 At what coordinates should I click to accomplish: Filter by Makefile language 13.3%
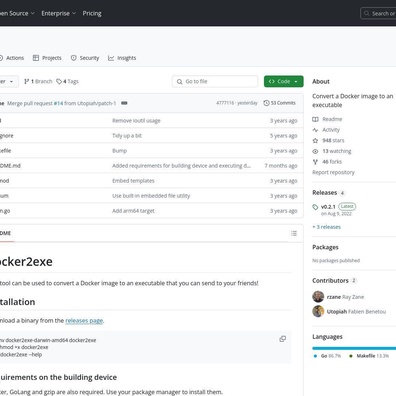point(369,356)
